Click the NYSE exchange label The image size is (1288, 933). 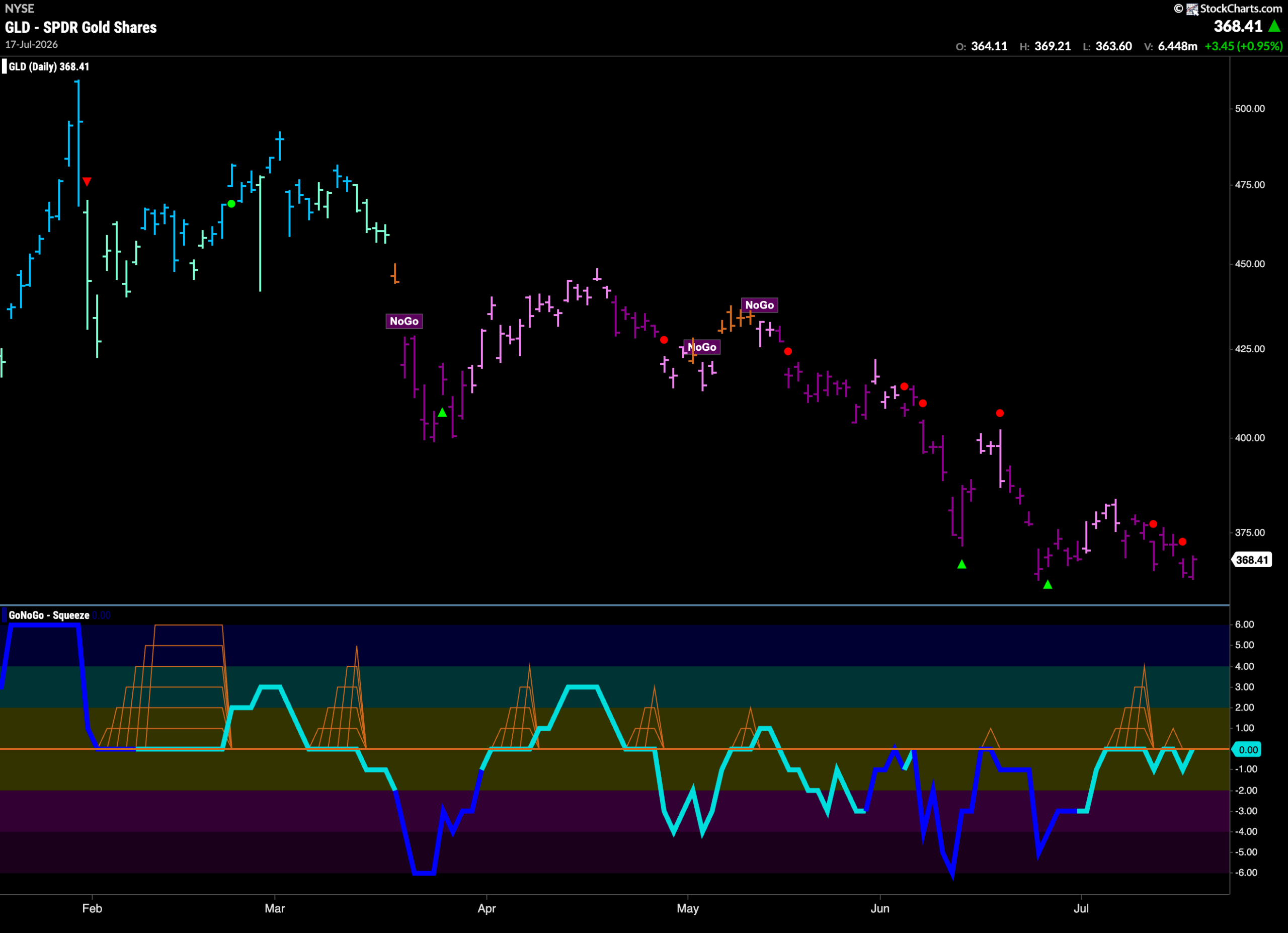click(19, 9)
